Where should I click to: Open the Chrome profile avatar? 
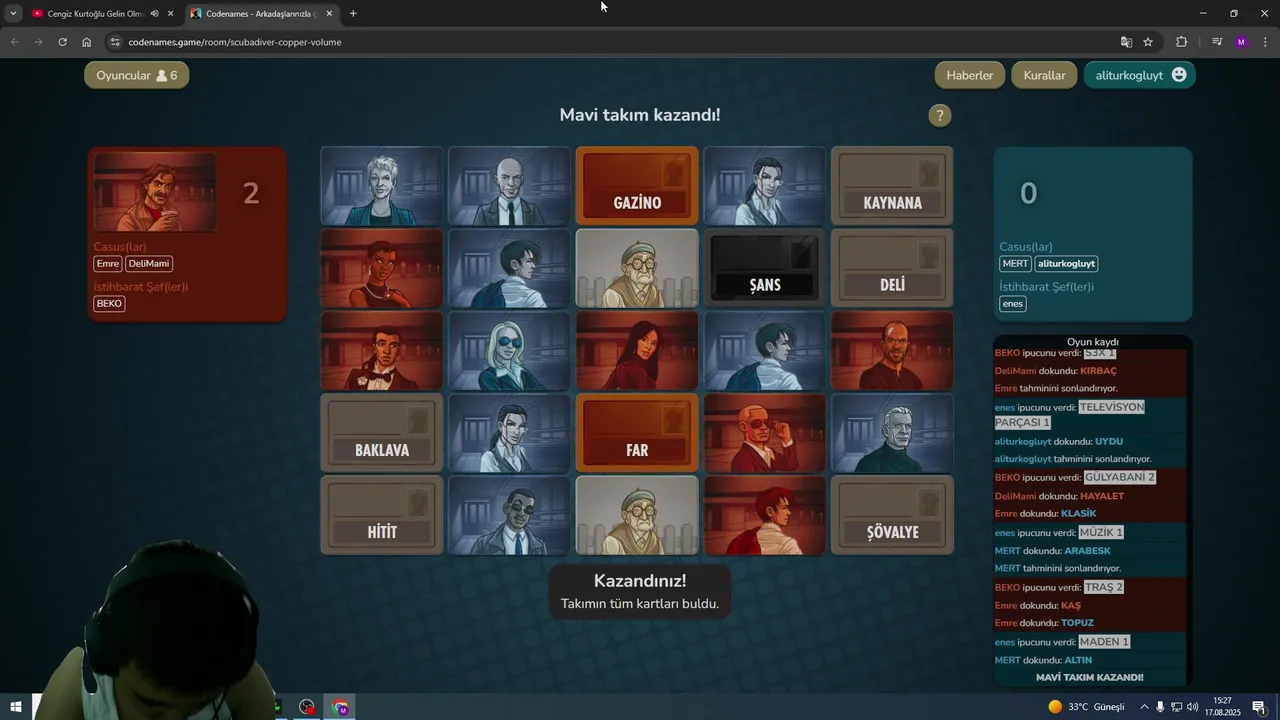[x=1241, y=42]
